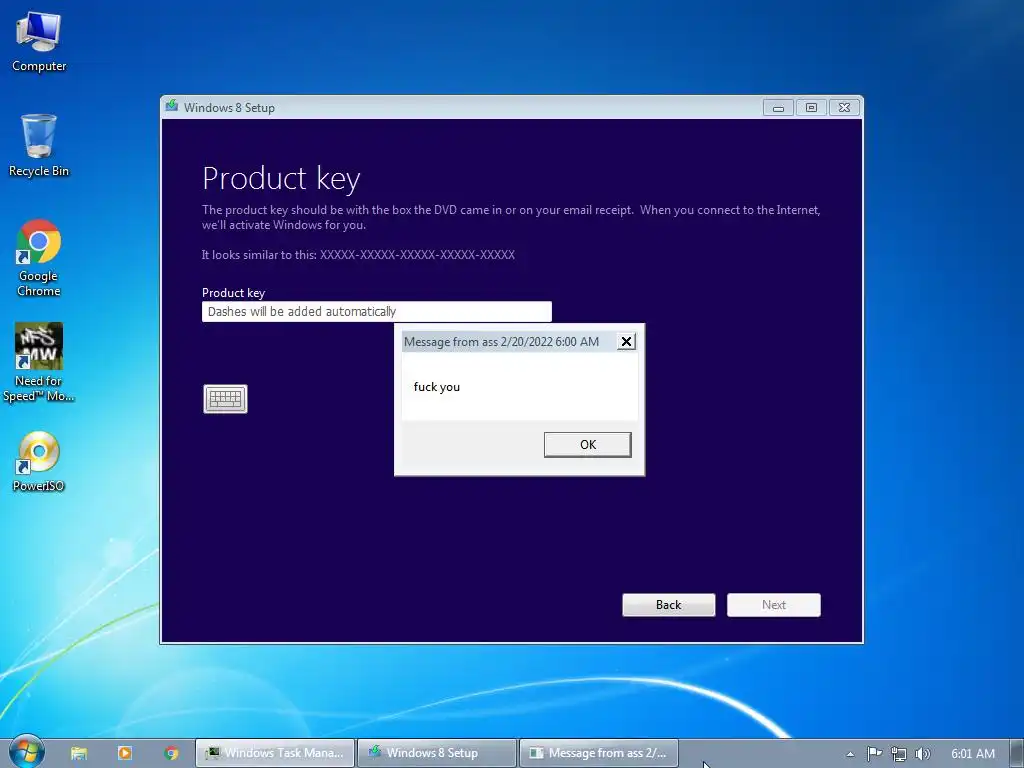Click the Show desktop strip

[1017, 753]
